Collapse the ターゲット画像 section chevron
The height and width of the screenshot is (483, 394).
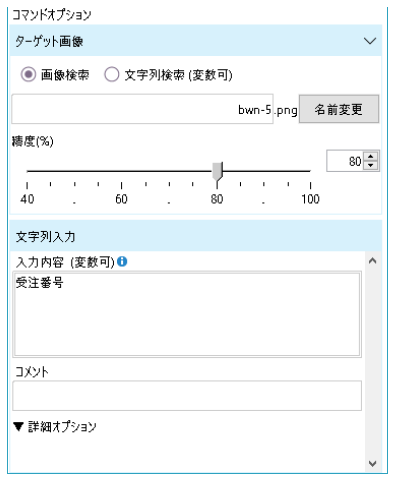coord(370,41)
